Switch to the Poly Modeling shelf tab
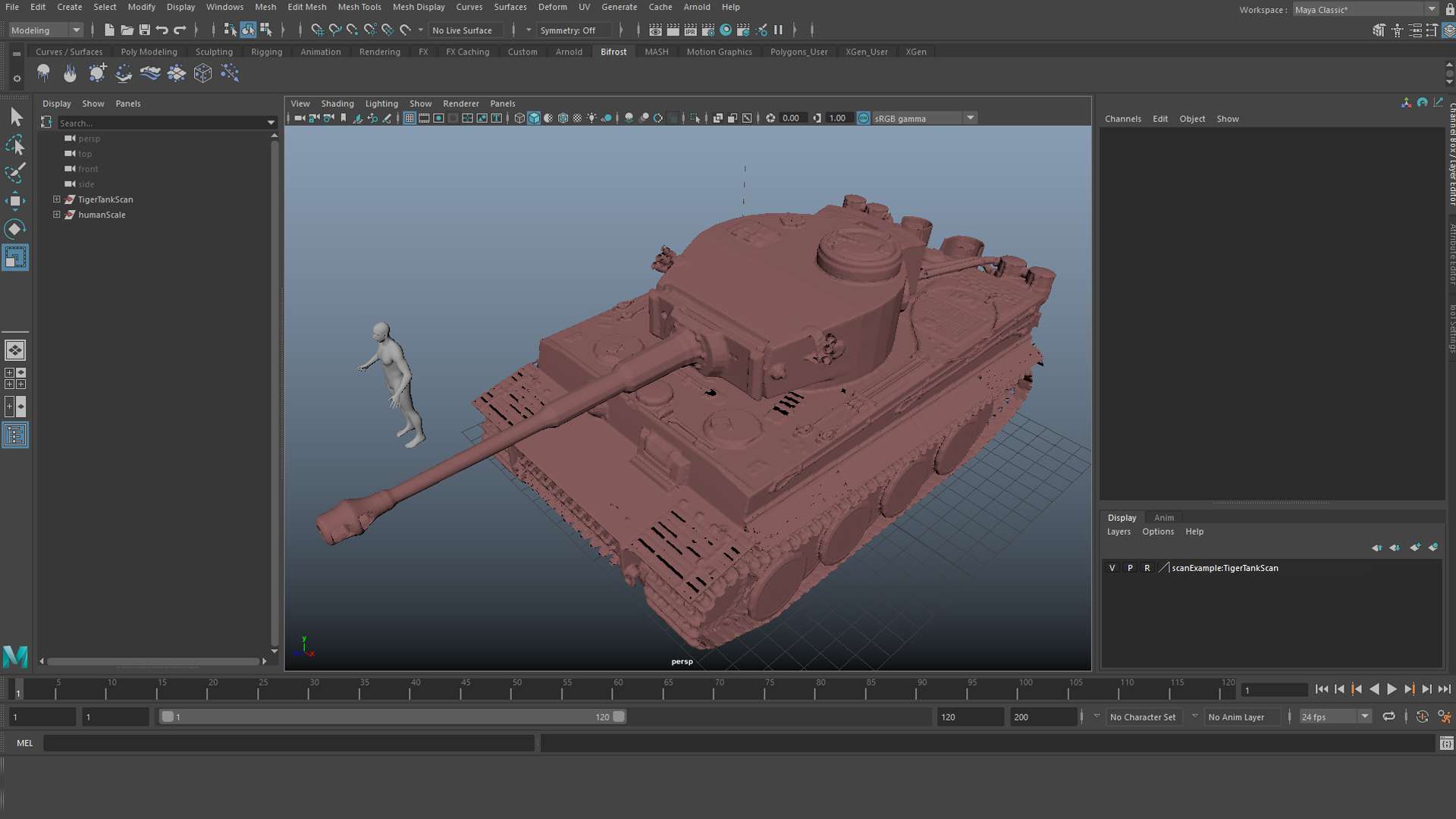This screenshot has width=1456, height=819. coord(149,52)
